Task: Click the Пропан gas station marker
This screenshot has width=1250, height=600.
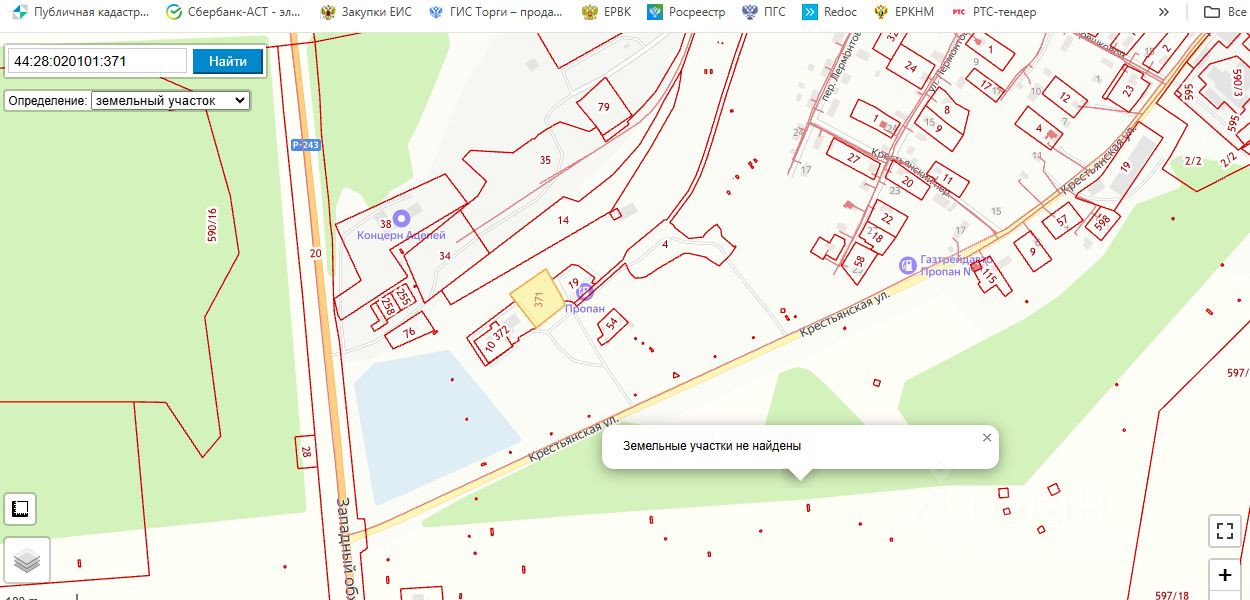Action: [x=586, y=292]
